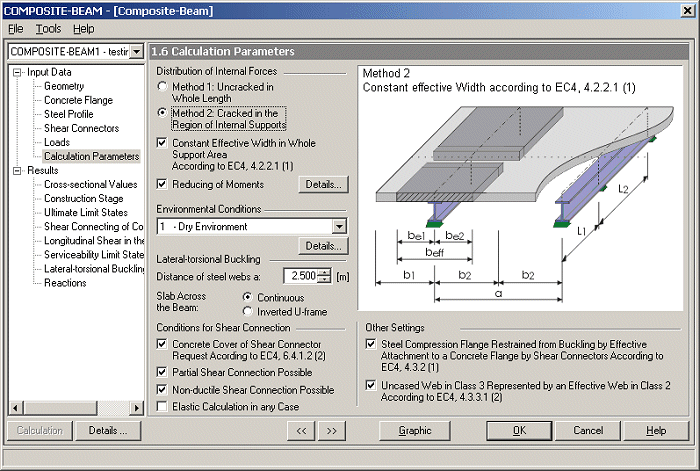Toggle Partial Shear Connection Possible
700x471 pixels.
162,372
